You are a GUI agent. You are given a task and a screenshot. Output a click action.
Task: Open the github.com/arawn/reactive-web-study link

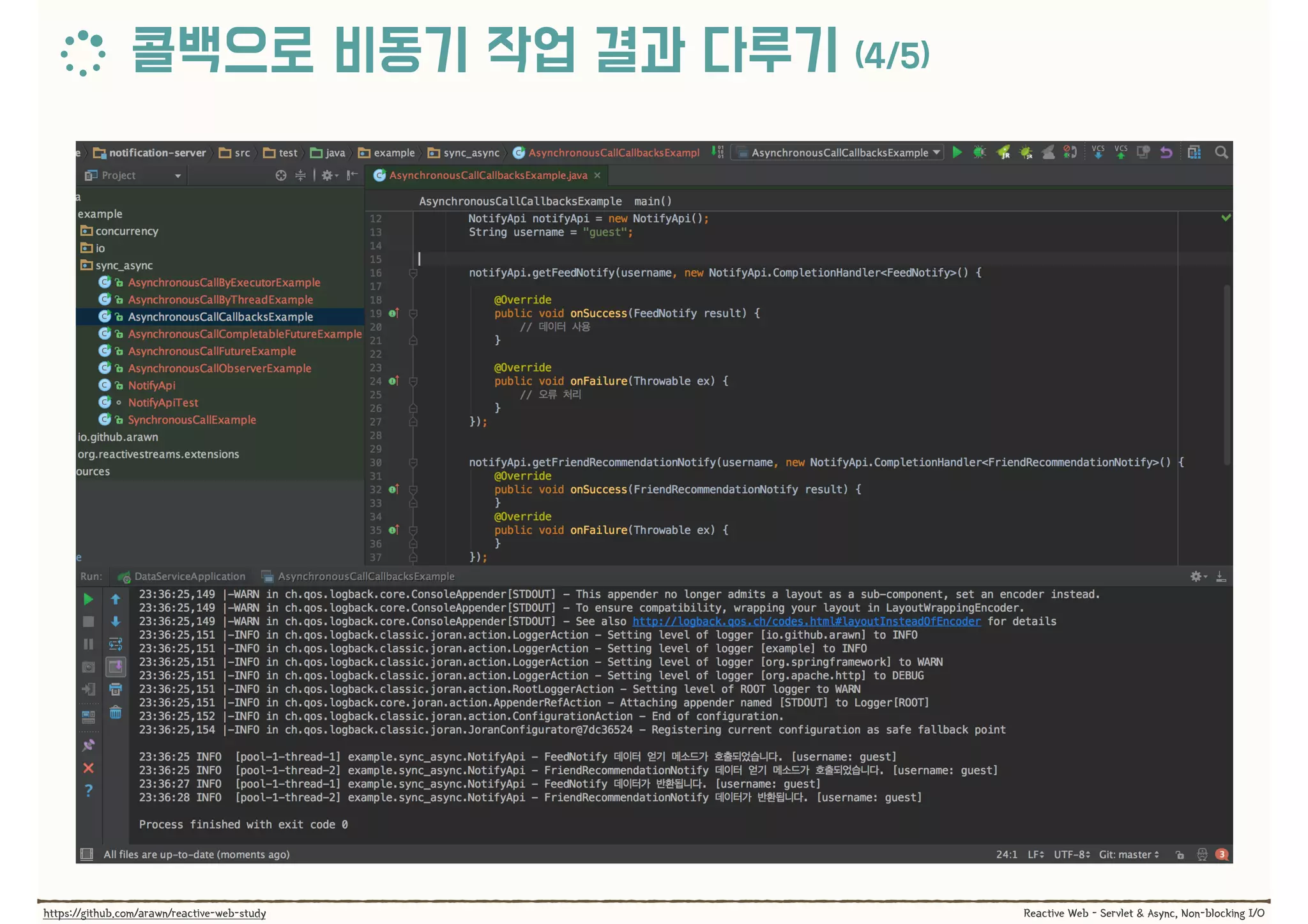click(x=155, y=913)
